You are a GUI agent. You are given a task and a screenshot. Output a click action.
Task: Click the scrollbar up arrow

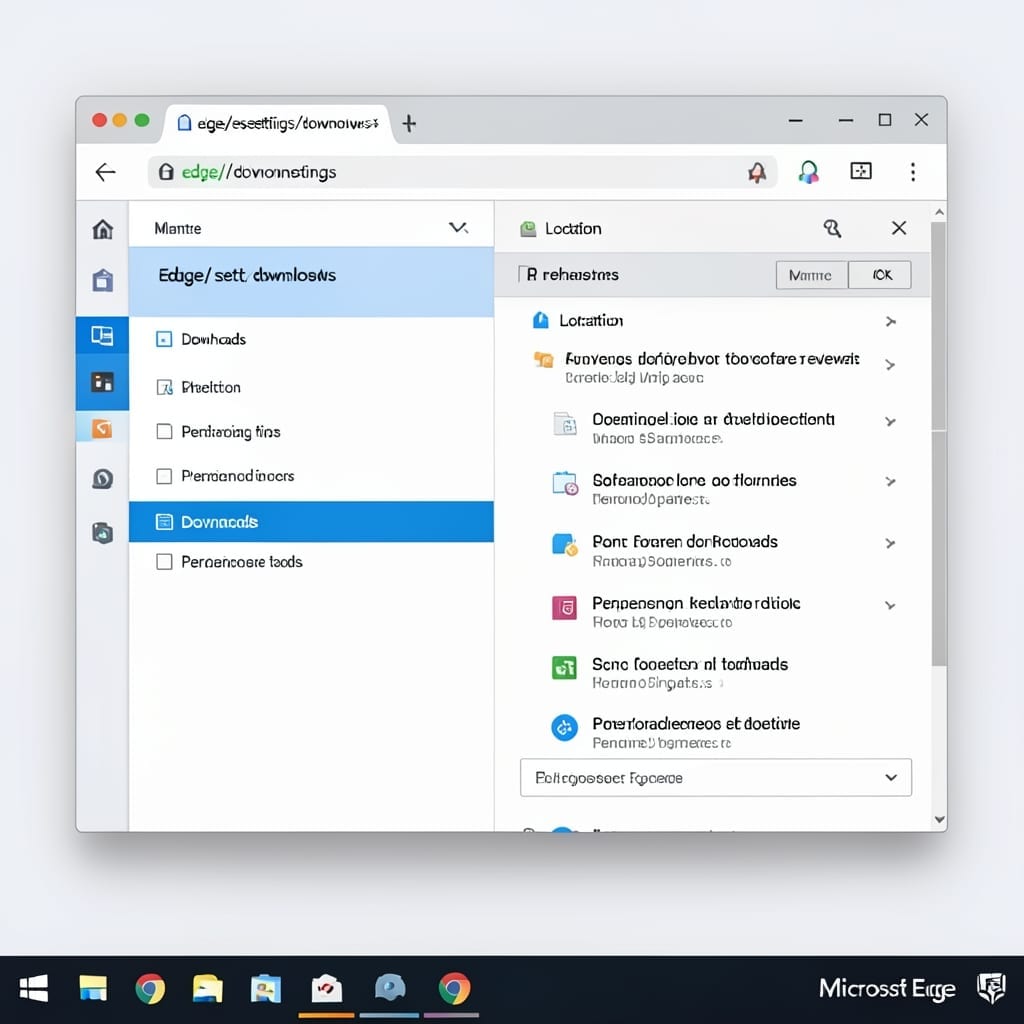[x=939, y=212]
